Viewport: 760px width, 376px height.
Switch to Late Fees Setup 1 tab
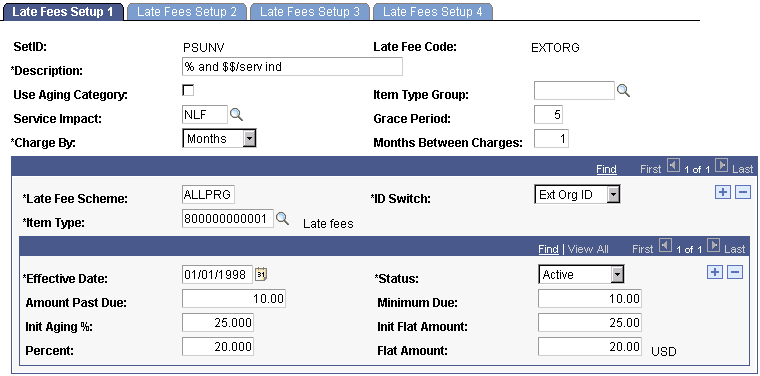63,12
